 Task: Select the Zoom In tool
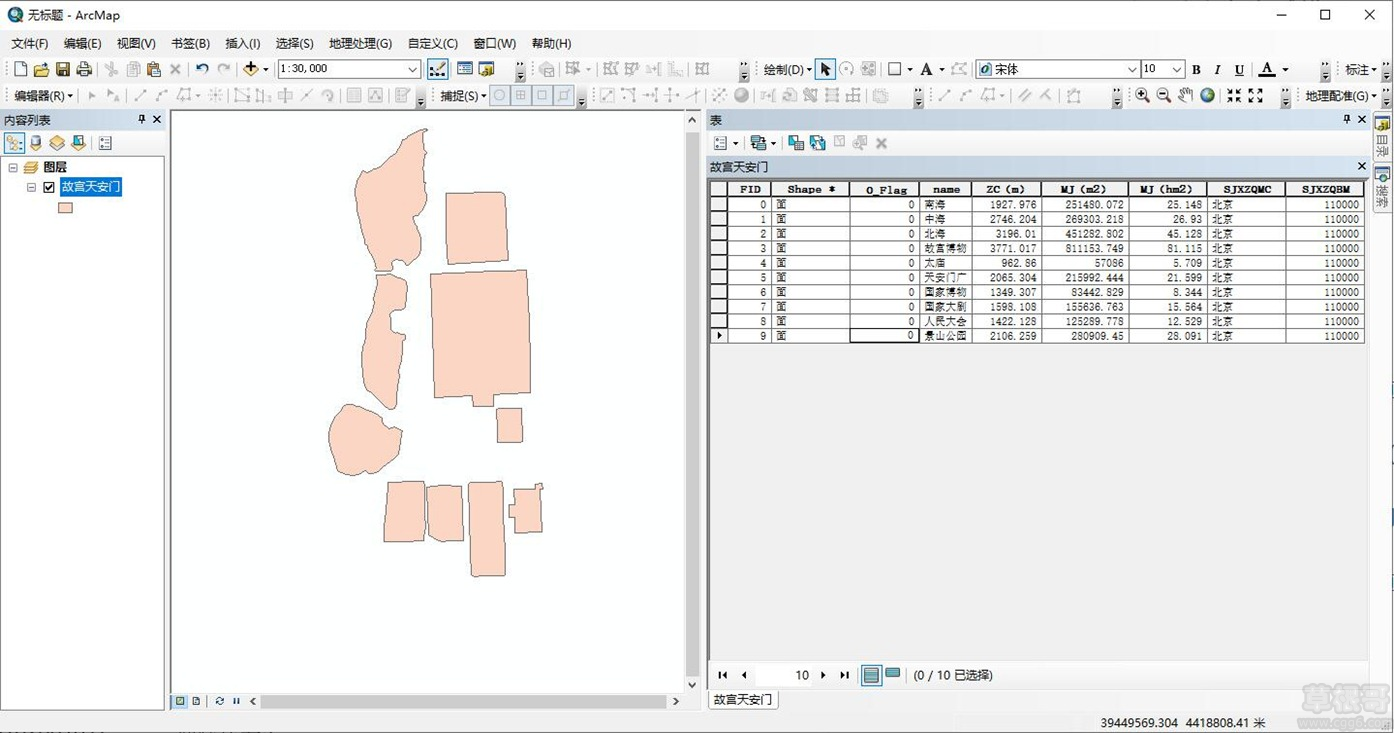(1142, 95)
